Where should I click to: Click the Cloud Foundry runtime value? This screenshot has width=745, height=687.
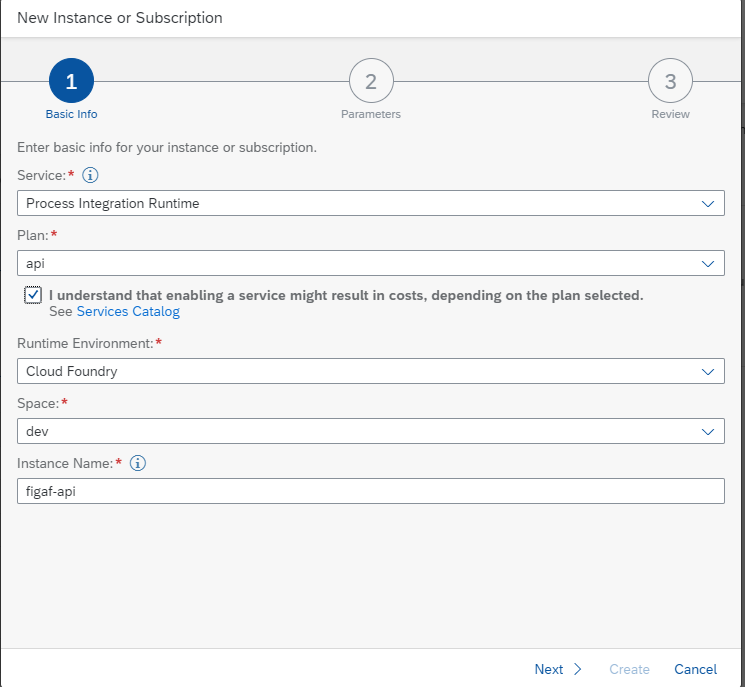[x=72, y=371]
